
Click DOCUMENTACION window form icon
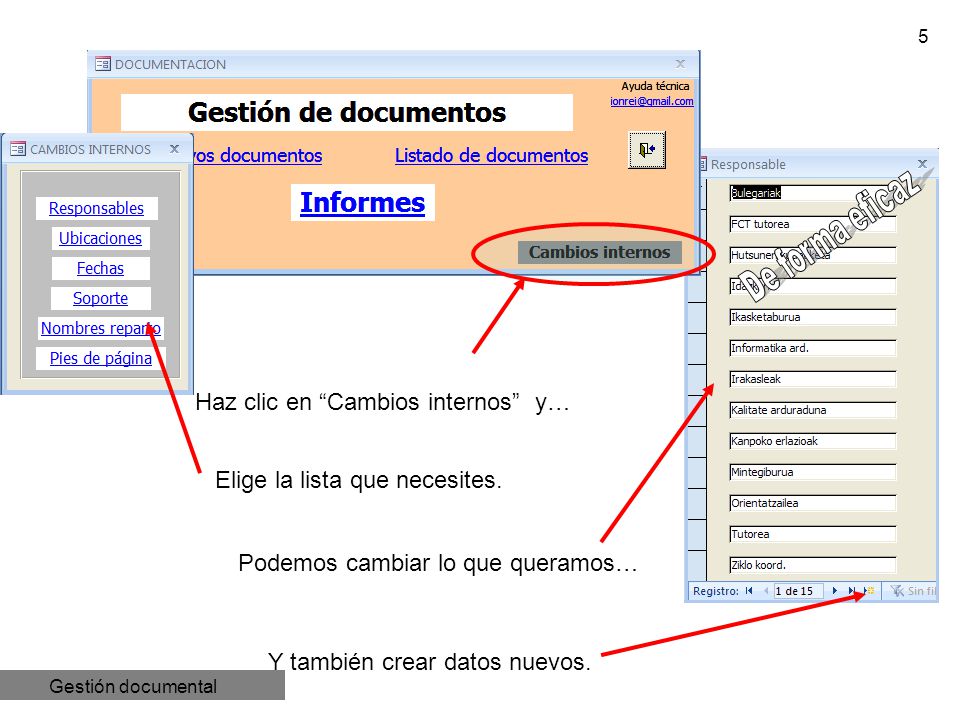103,64
